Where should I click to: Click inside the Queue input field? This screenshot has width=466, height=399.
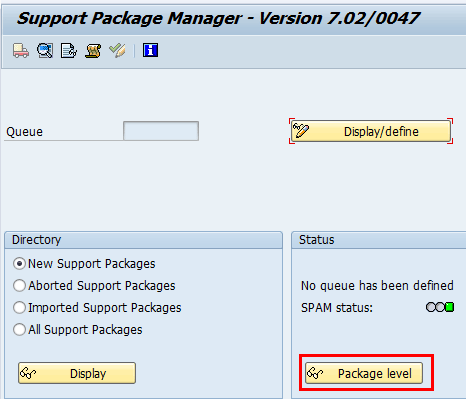[161, 131]
